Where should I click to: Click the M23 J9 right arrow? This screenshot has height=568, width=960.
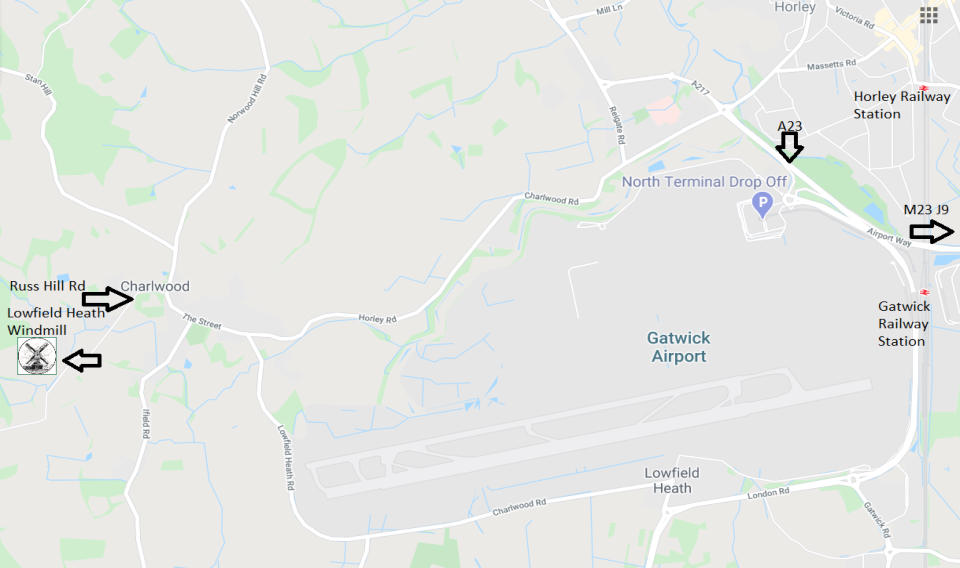coord(931,232)
